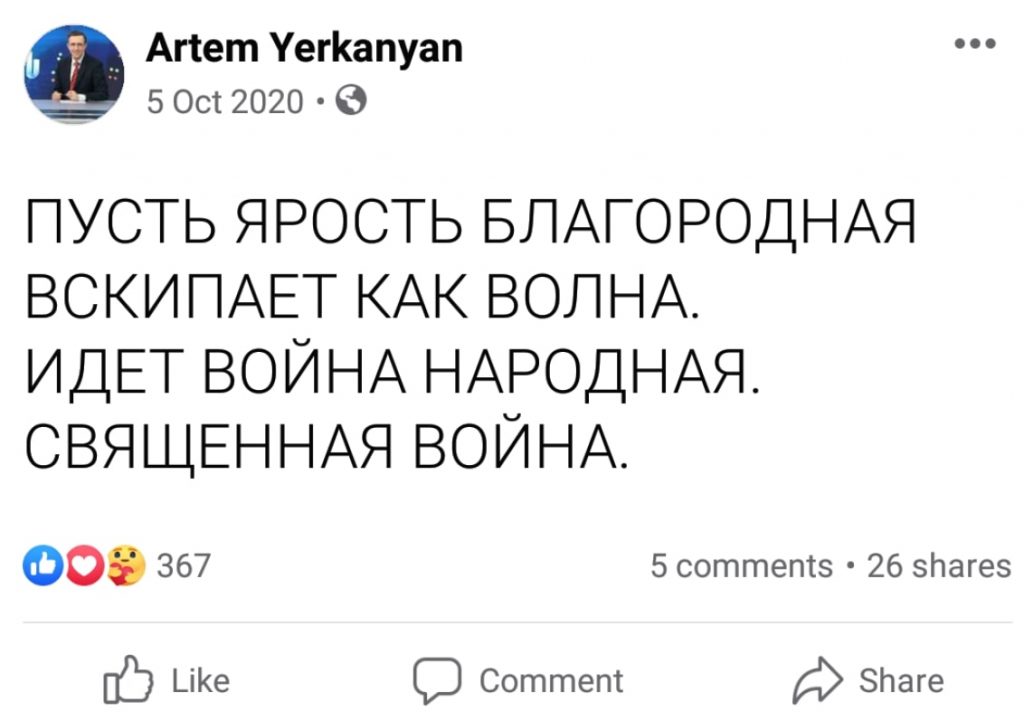Open the three-dot post options menu

[x=974, y=44]
